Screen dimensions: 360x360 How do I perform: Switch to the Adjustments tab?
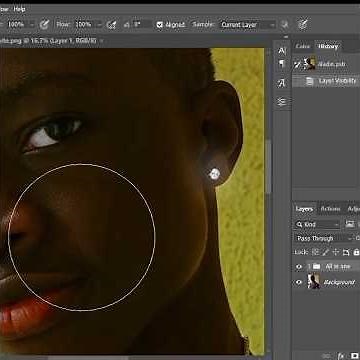coord(353,209)
